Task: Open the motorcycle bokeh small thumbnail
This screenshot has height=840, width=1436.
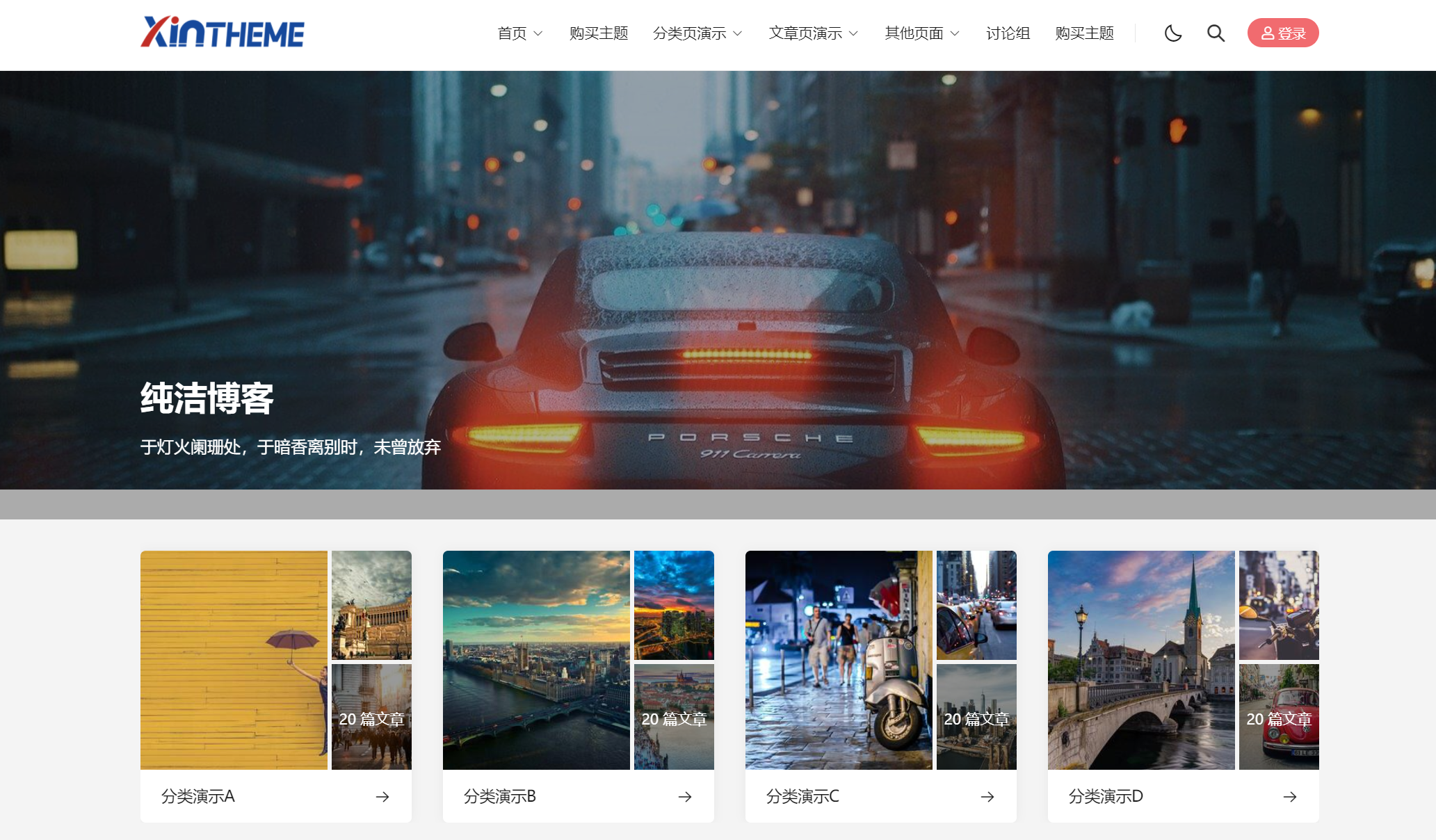Action: tap(1279, 605)
